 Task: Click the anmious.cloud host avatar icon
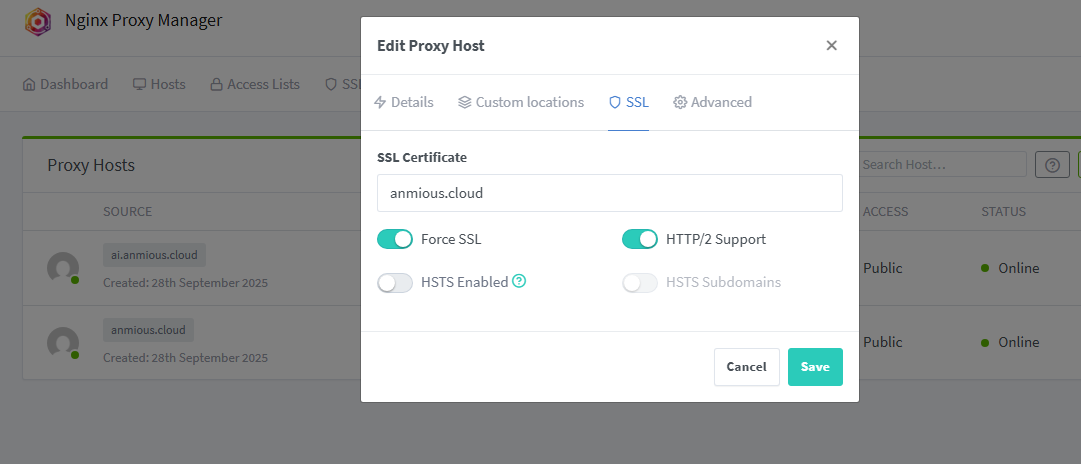pos(63,343)
